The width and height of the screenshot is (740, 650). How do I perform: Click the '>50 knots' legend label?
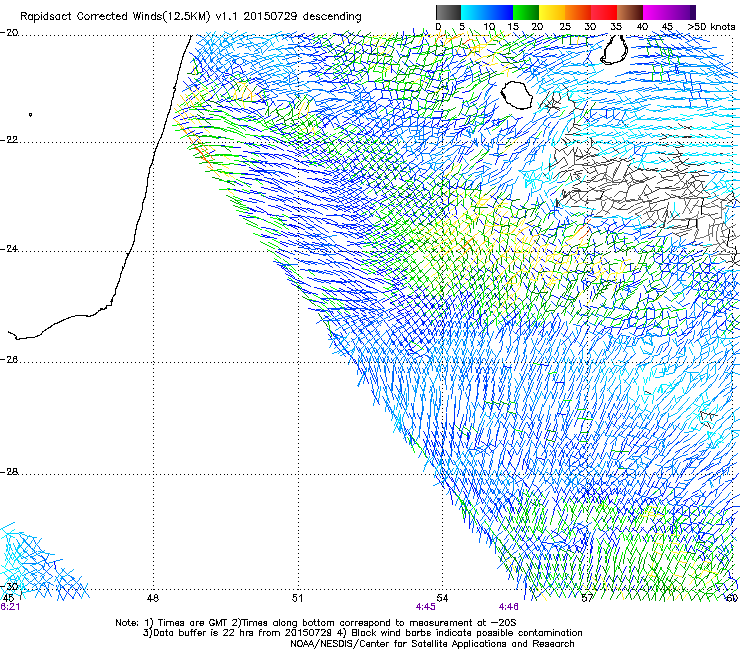pos(712,27)
